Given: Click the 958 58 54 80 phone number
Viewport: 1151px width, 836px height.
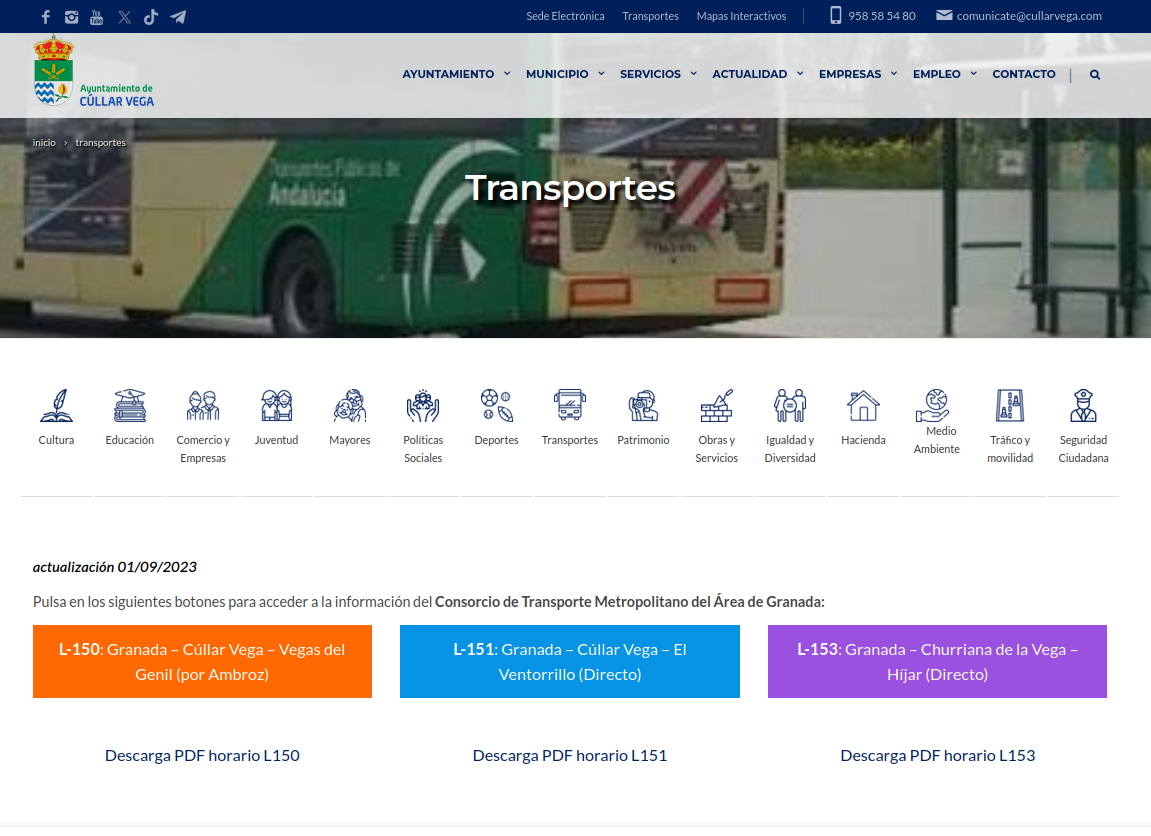Looking at the screenshot, I should [882, 16].
